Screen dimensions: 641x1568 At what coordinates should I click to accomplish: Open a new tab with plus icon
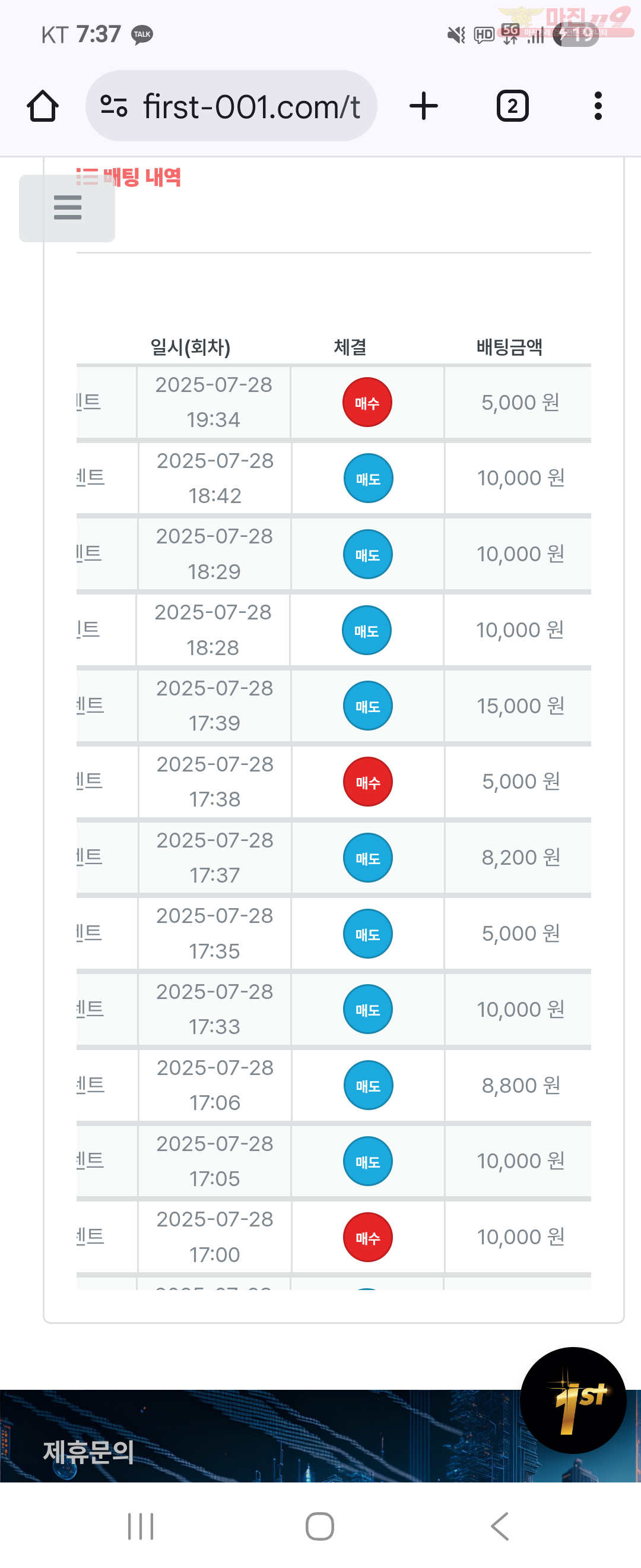click(423, 106)
